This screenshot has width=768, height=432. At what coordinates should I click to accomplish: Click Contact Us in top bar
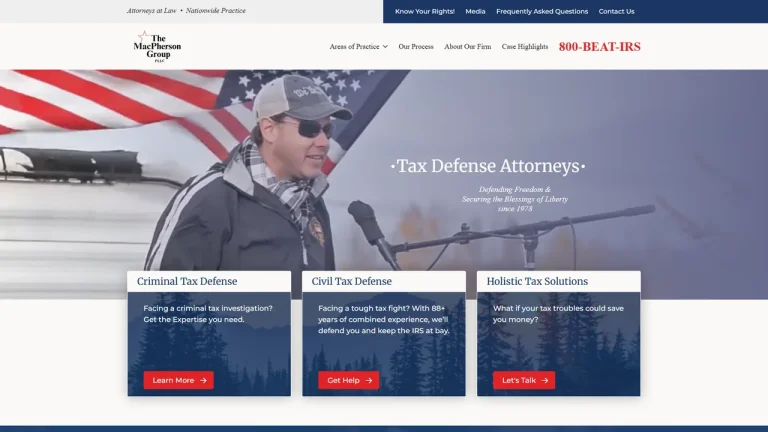tap(616, 11)
